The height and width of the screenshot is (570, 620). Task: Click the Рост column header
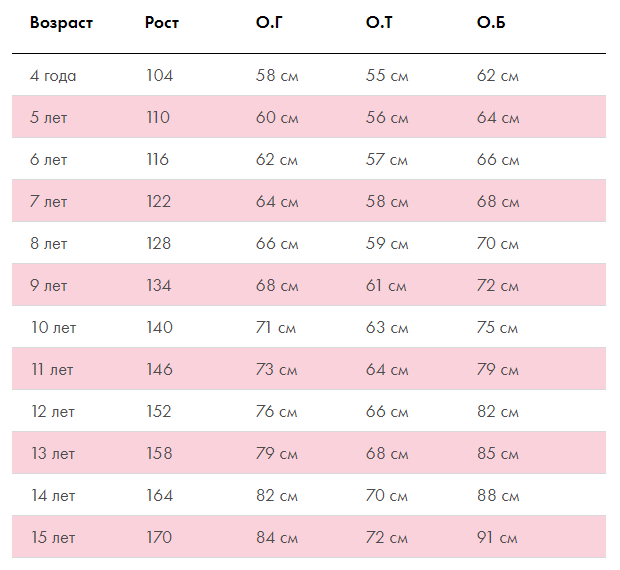point(162,23)
